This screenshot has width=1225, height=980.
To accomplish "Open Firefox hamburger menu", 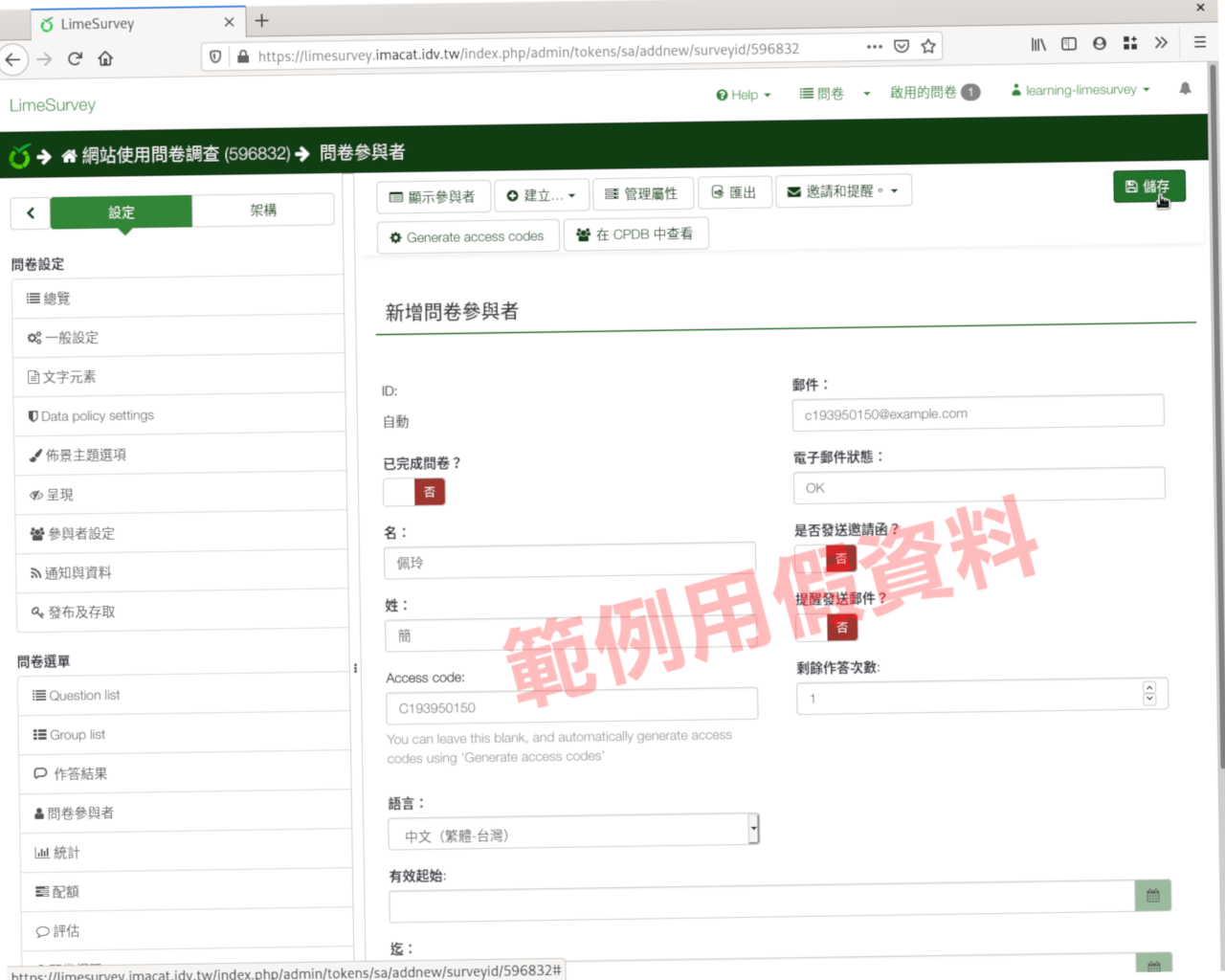I will pyautogui.click(x=1199, y=42).
